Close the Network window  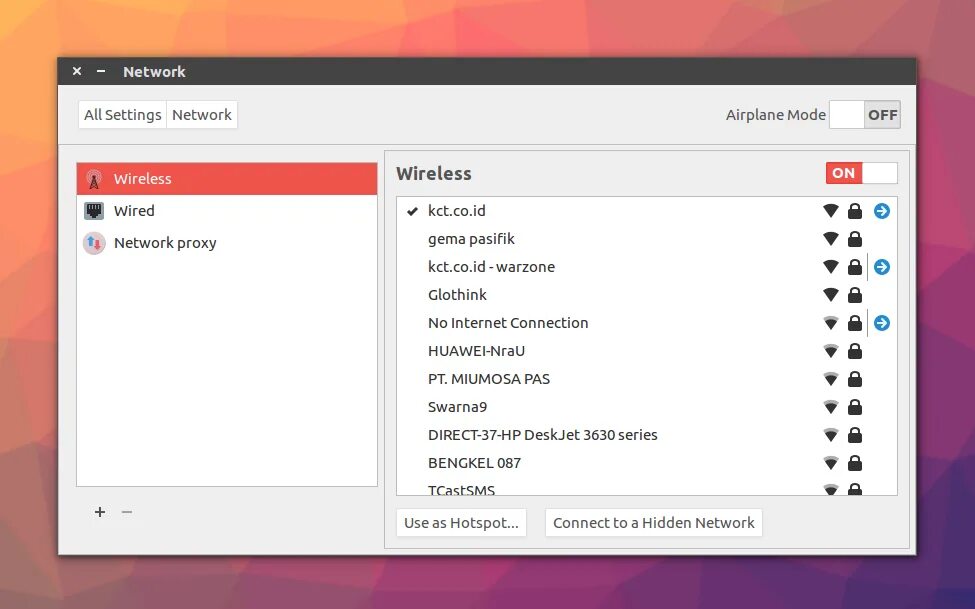77,71
